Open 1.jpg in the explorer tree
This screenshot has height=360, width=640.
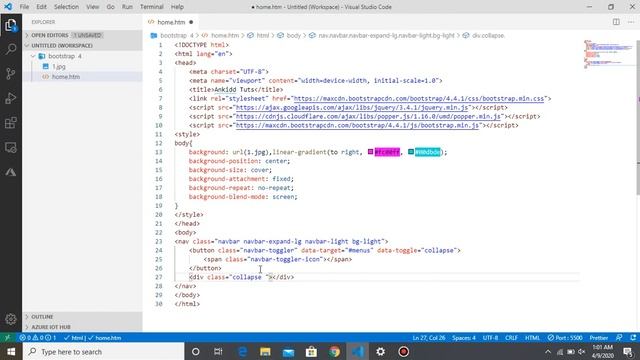59,66
